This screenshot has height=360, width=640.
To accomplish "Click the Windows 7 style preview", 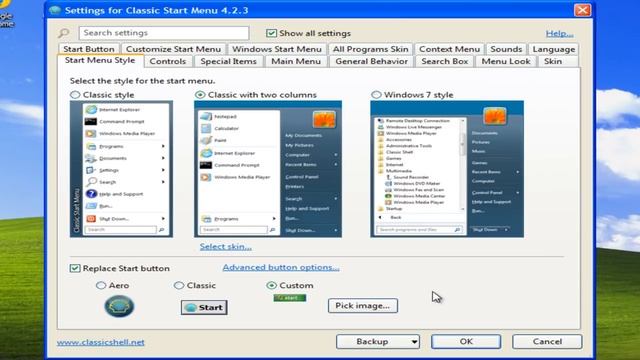I will pyautogui.click(x=447, y=169).
